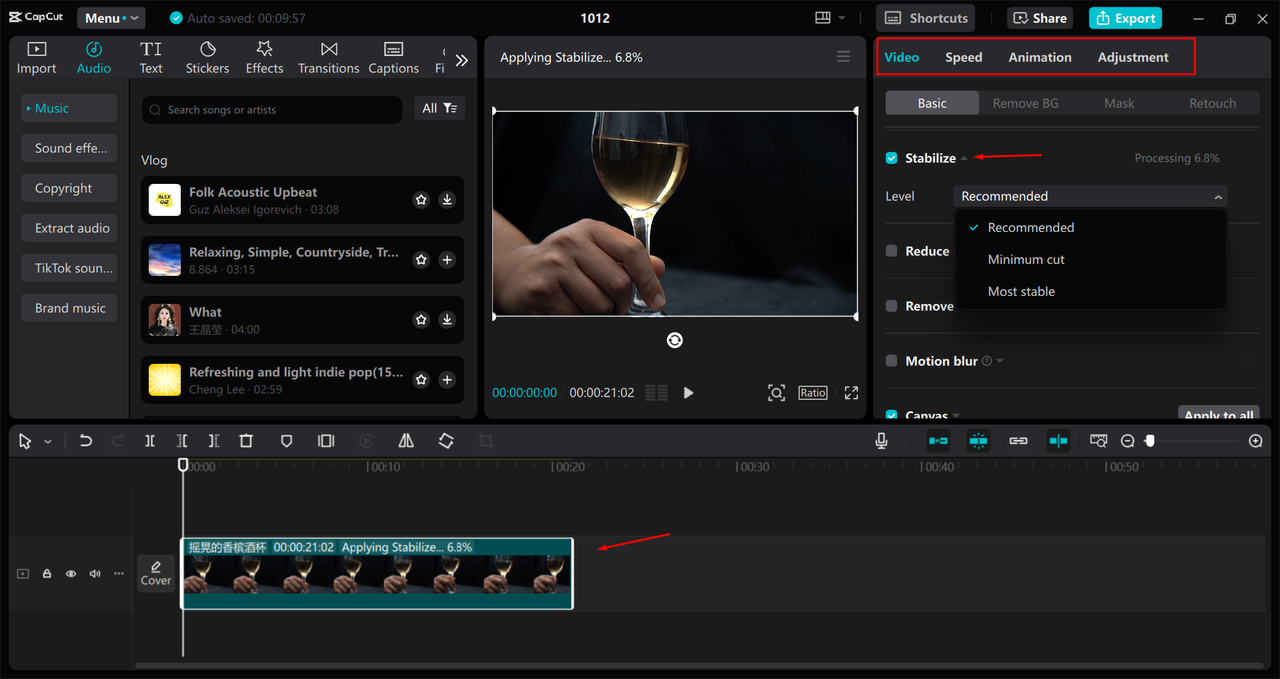Click the rotate handle below the preview

tap(675, 340)
